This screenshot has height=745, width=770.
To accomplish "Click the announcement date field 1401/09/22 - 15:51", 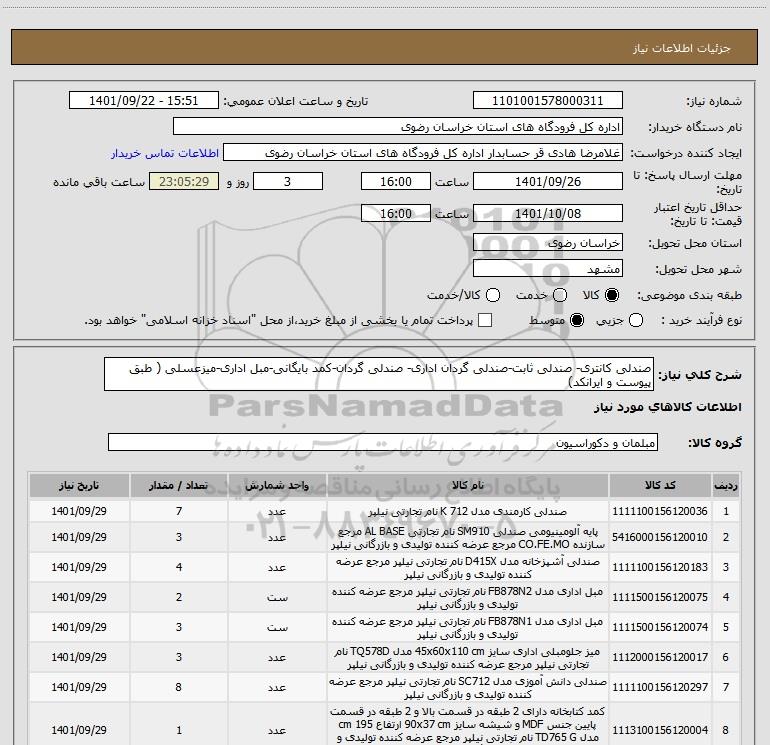I will pos(144,101).
